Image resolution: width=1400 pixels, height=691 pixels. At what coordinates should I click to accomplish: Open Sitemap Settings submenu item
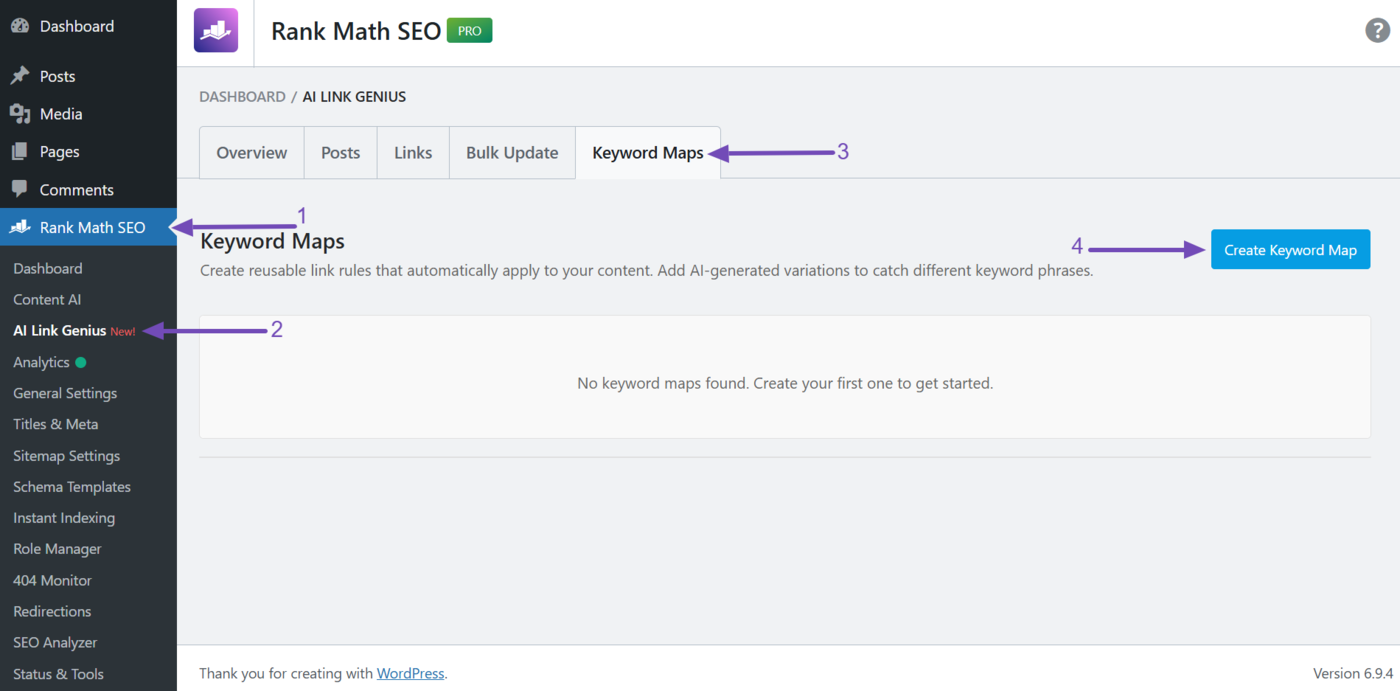[x=66, y=456]
